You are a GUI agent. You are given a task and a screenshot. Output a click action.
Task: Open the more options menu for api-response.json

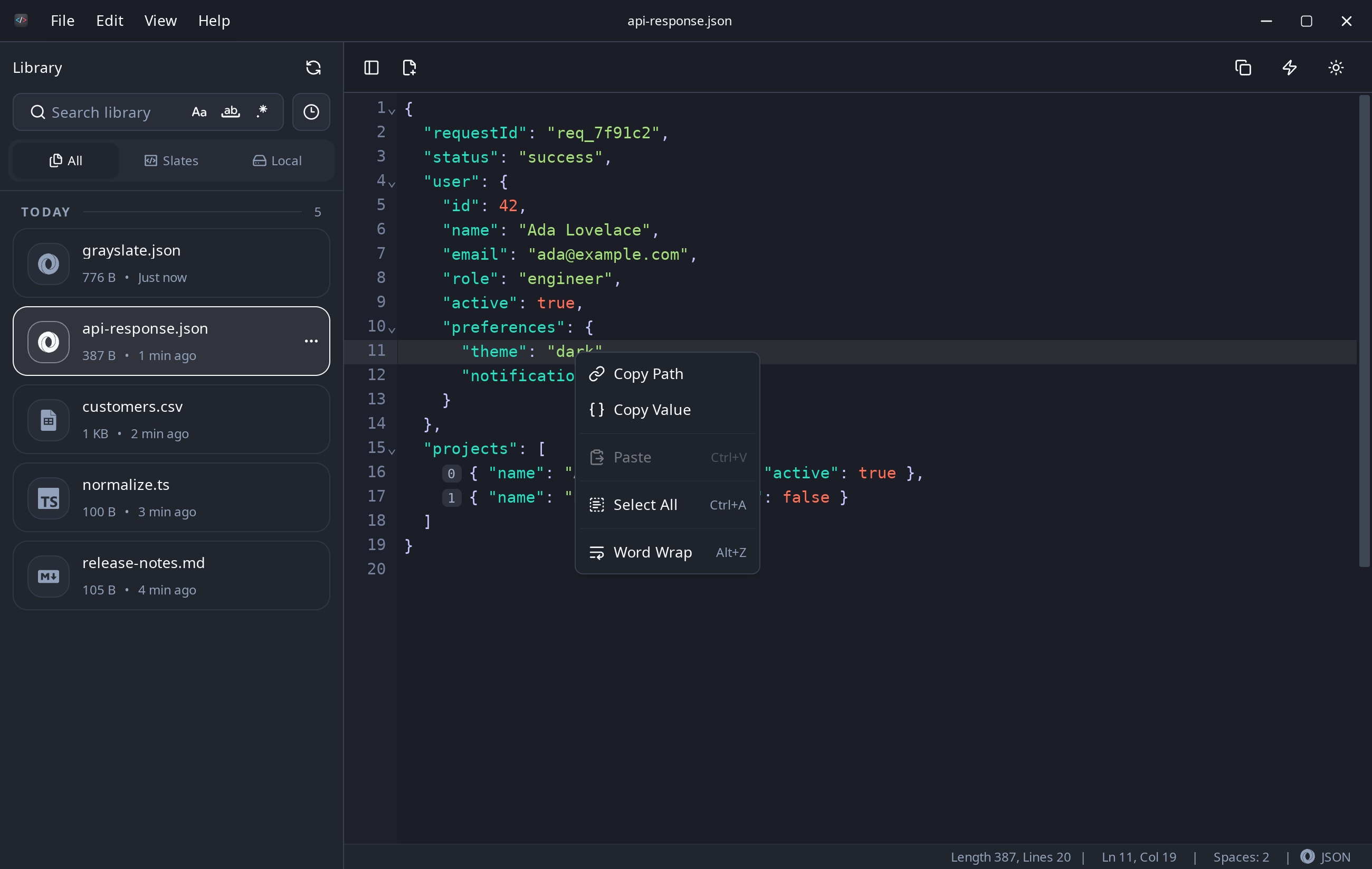point(311,341)
